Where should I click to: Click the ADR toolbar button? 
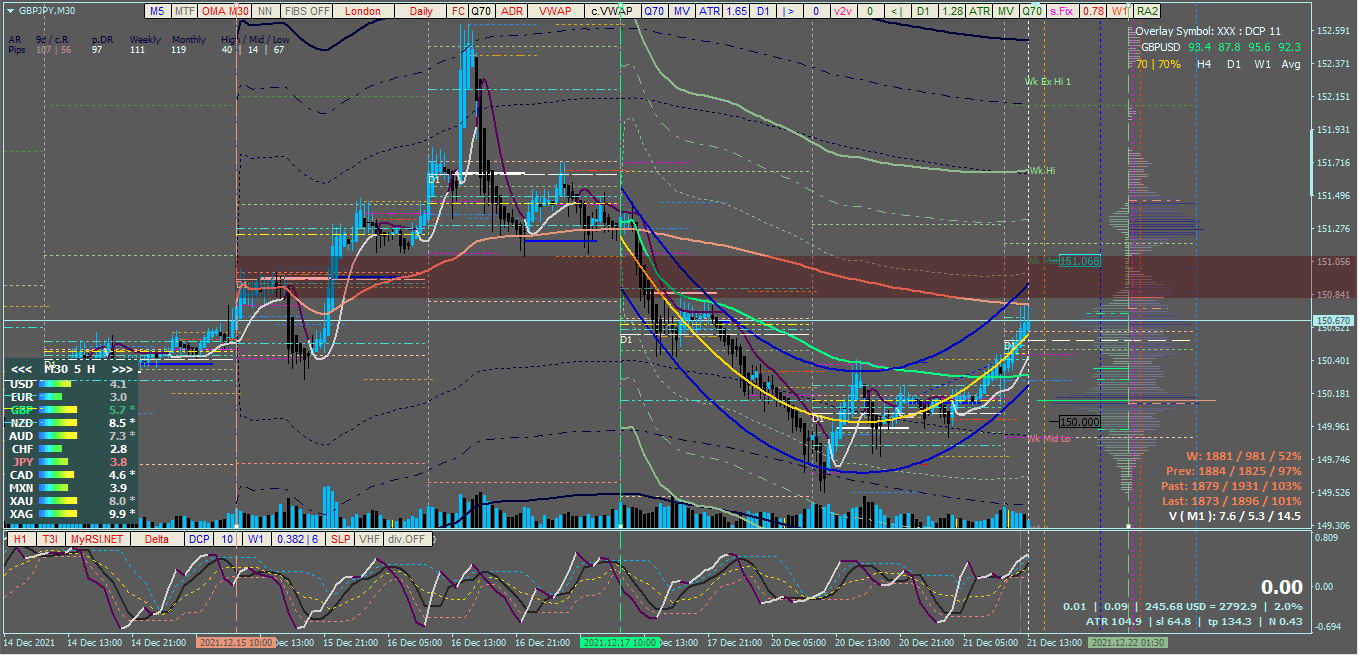pyautogui.click(x=512, y=11)
